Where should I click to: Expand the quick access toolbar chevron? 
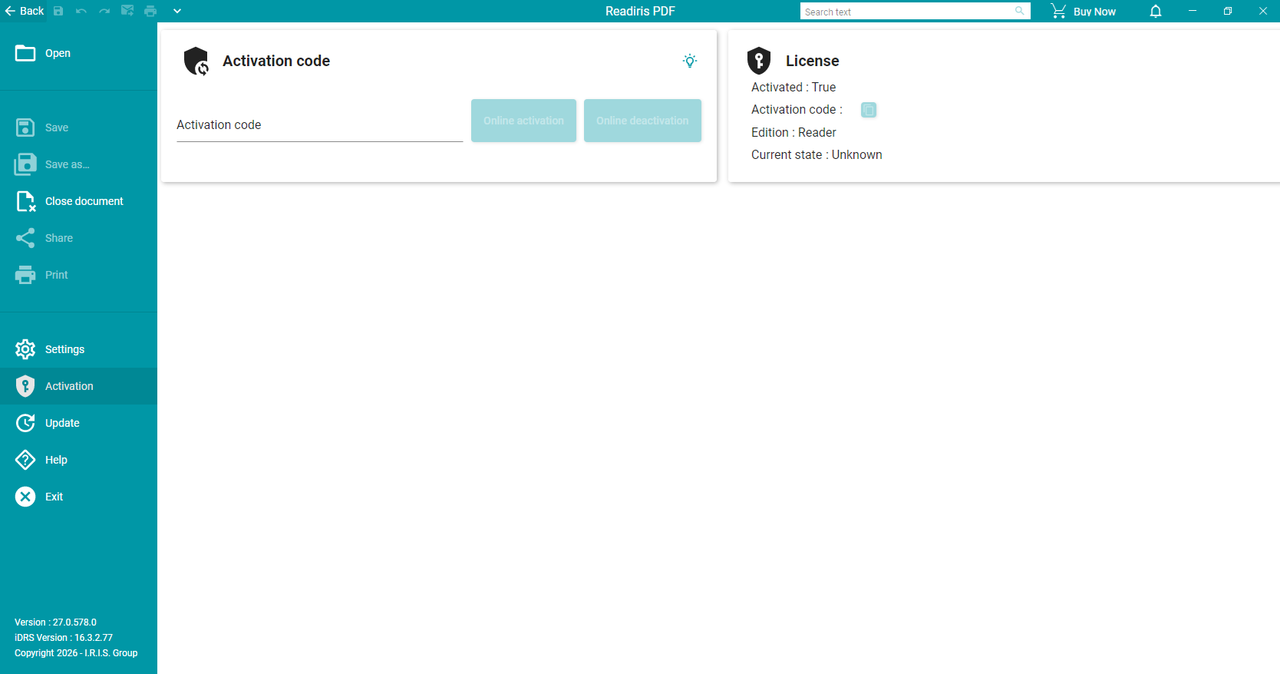(177, 11)
